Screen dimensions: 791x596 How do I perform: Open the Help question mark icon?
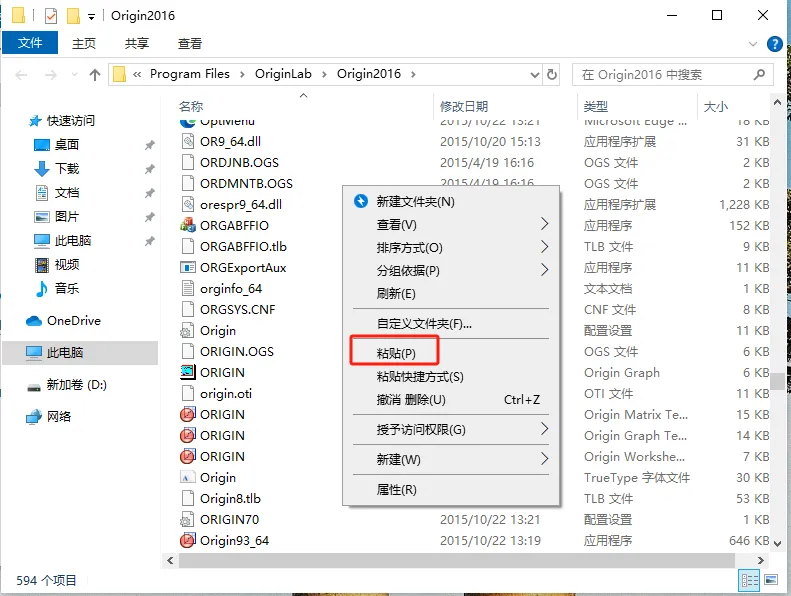pos(774,44)
